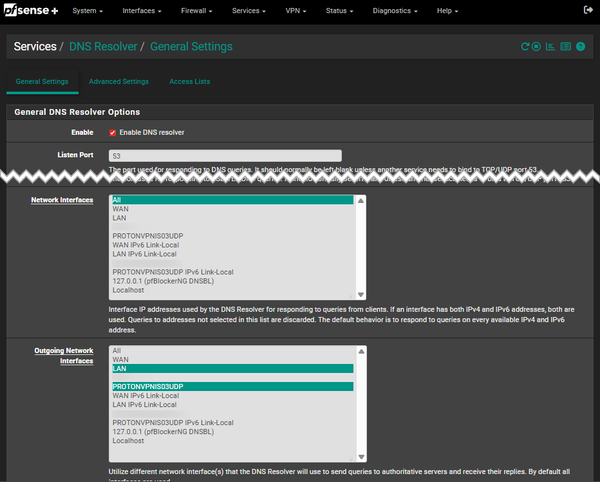Viewport: 600px width, 482px height.
Task: Select WAN in Network Interfaces list
Action: pyautogui.click(x=233, y=209)
